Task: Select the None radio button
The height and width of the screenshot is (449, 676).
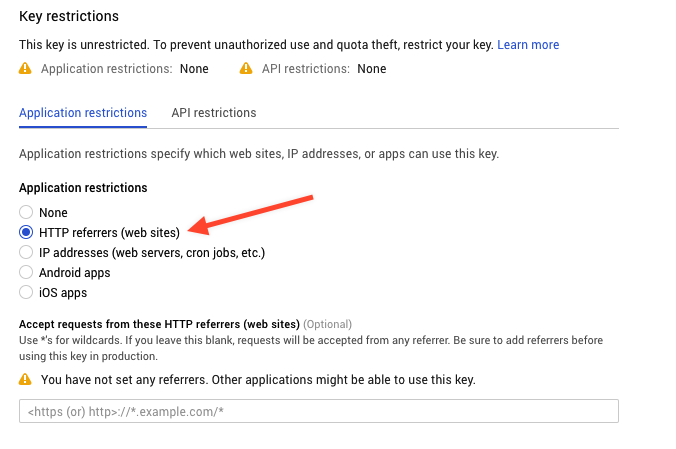Action: pos(26,213)
